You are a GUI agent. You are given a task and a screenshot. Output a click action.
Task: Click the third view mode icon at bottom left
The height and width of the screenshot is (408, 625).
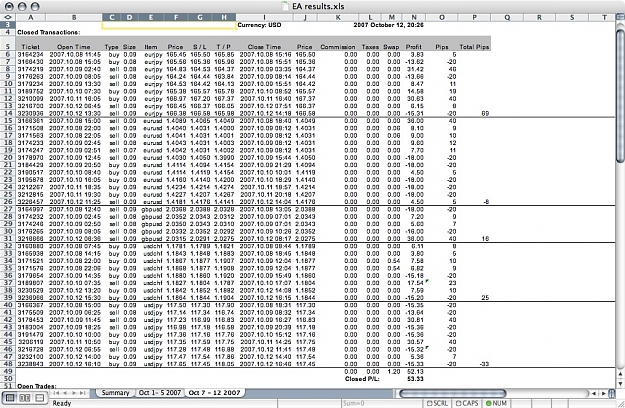click(39, 398)
